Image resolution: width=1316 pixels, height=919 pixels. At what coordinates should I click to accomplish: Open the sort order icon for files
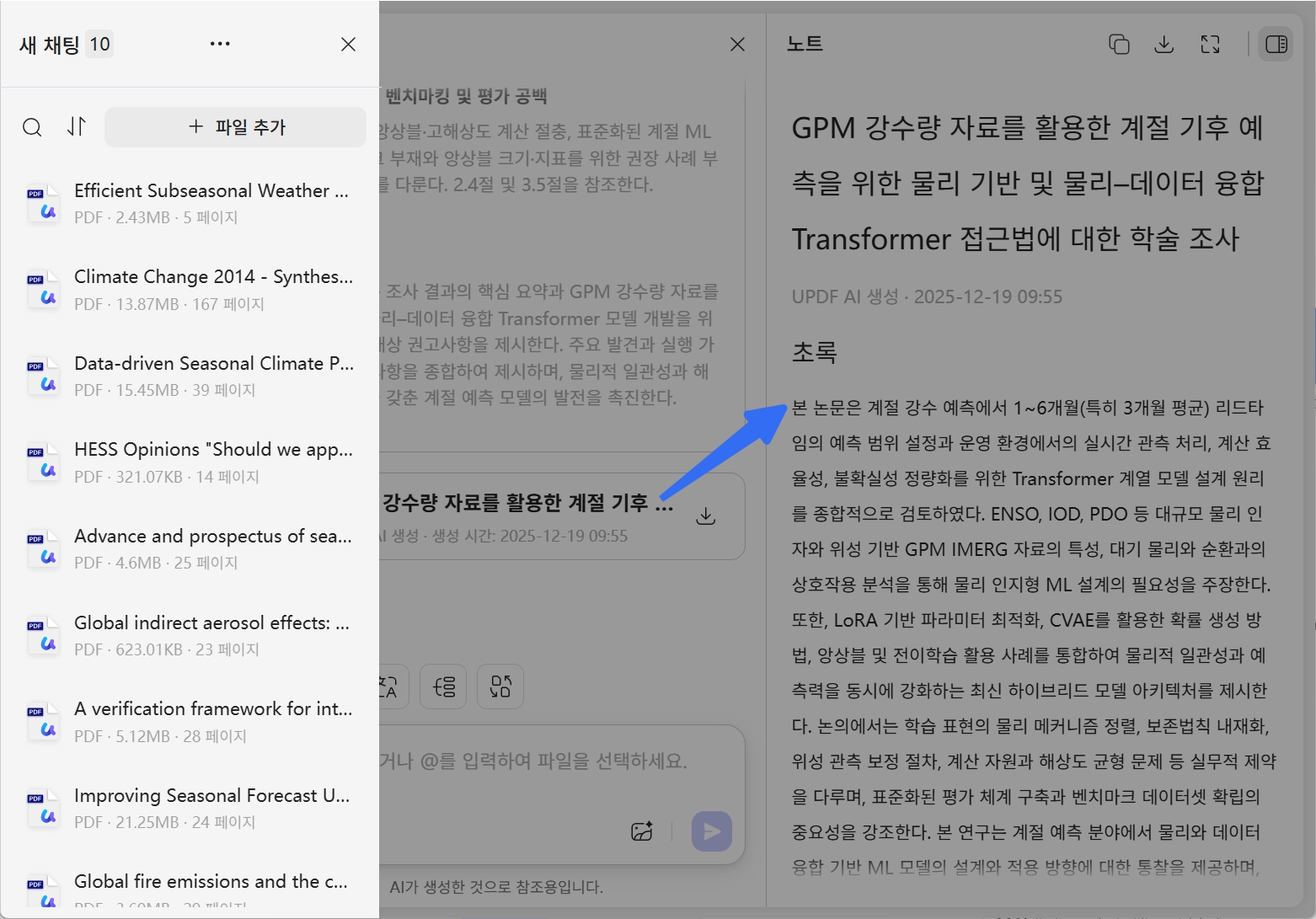pyautogui.click(x=77, y=126)
